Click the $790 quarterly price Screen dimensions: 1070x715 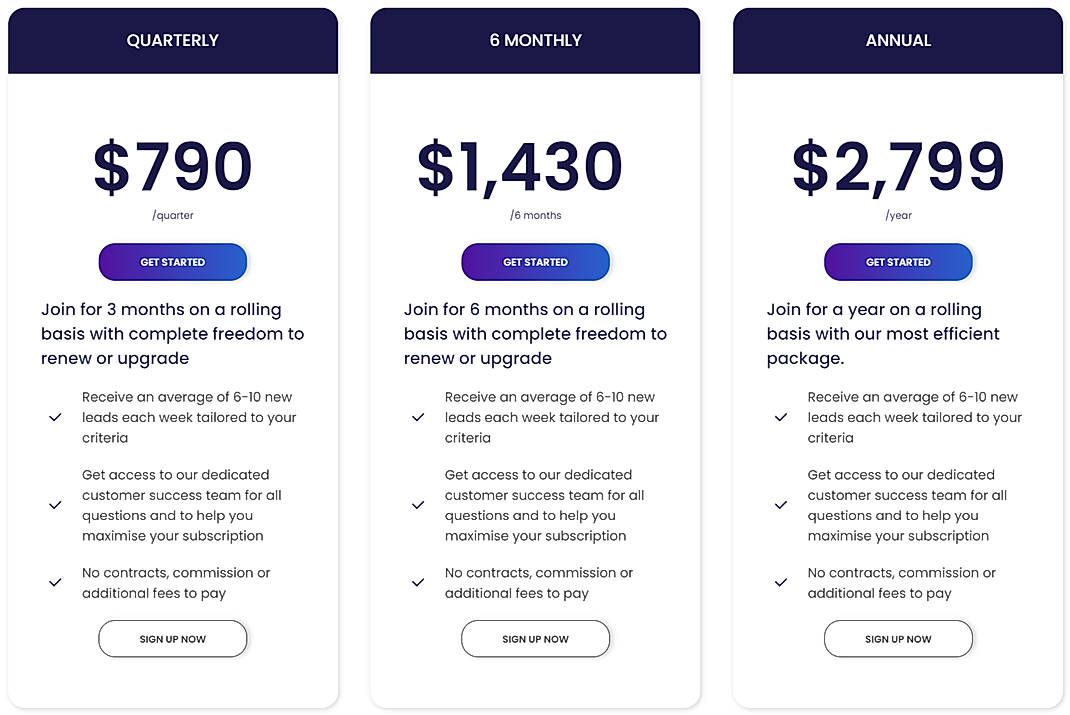click(172, 165)
